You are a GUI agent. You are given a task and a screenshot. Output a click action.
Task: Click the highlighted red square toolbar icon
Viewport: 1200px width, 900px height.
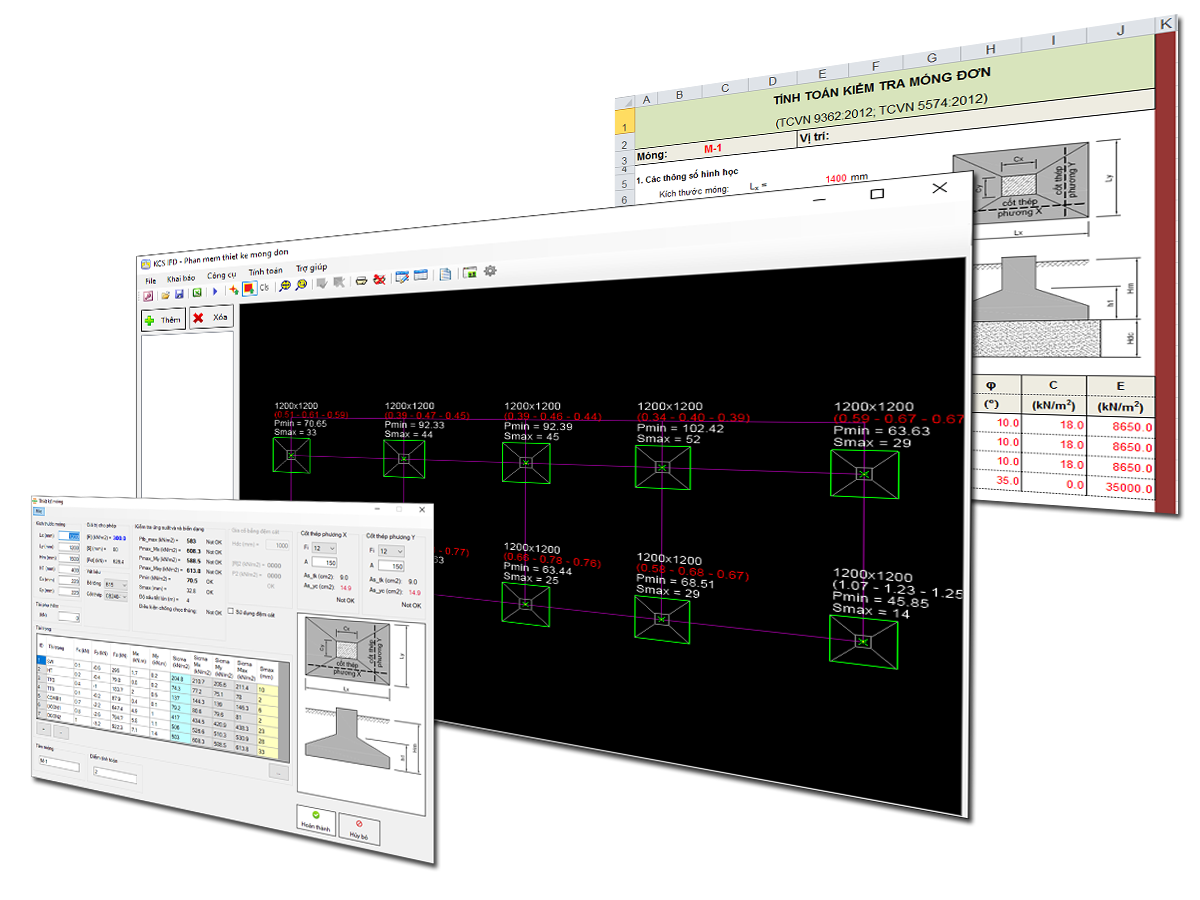point(249,289)
